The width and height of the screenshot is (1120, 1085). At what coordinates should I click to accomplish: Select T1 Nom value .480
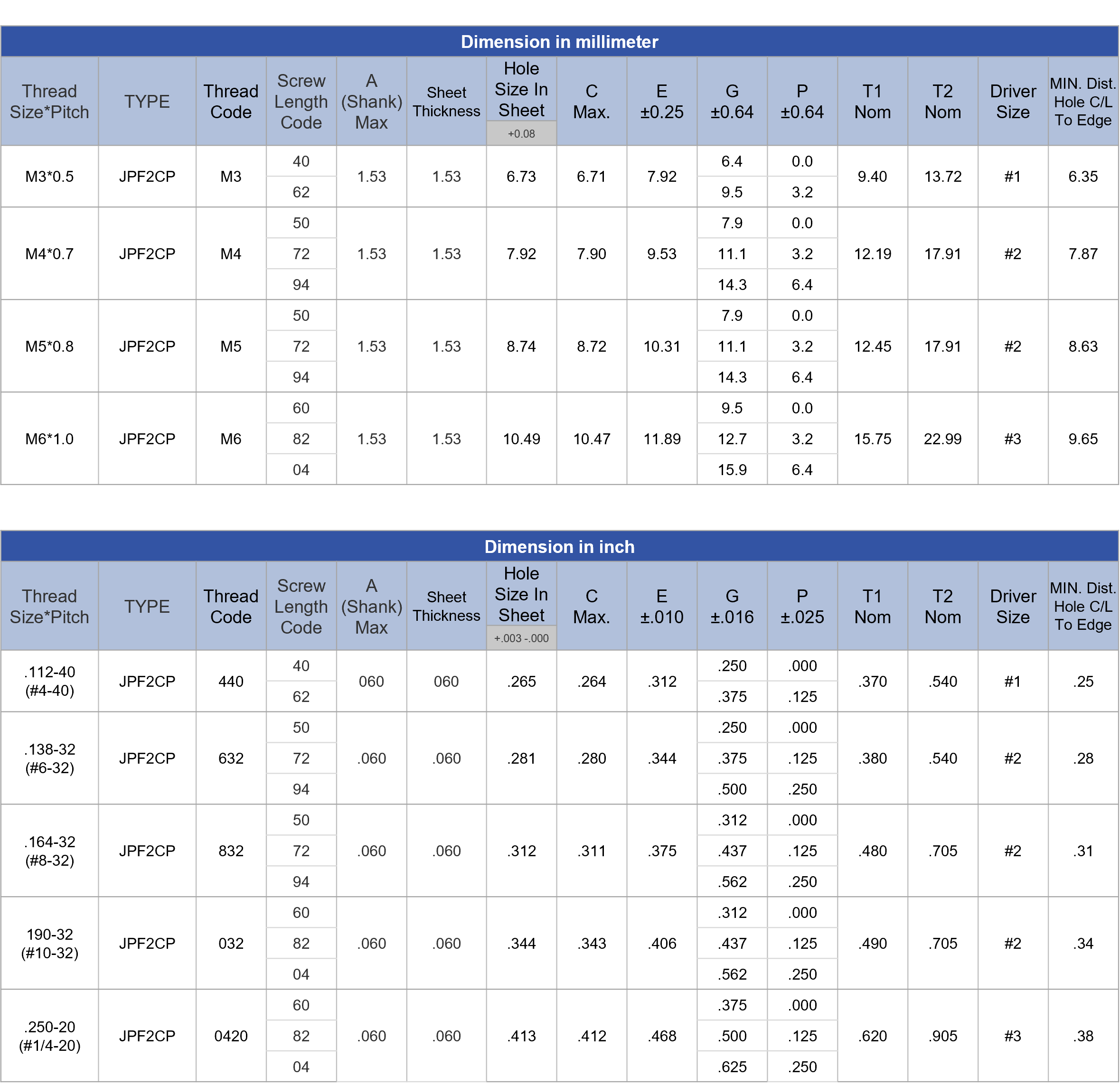click(873, 851)
